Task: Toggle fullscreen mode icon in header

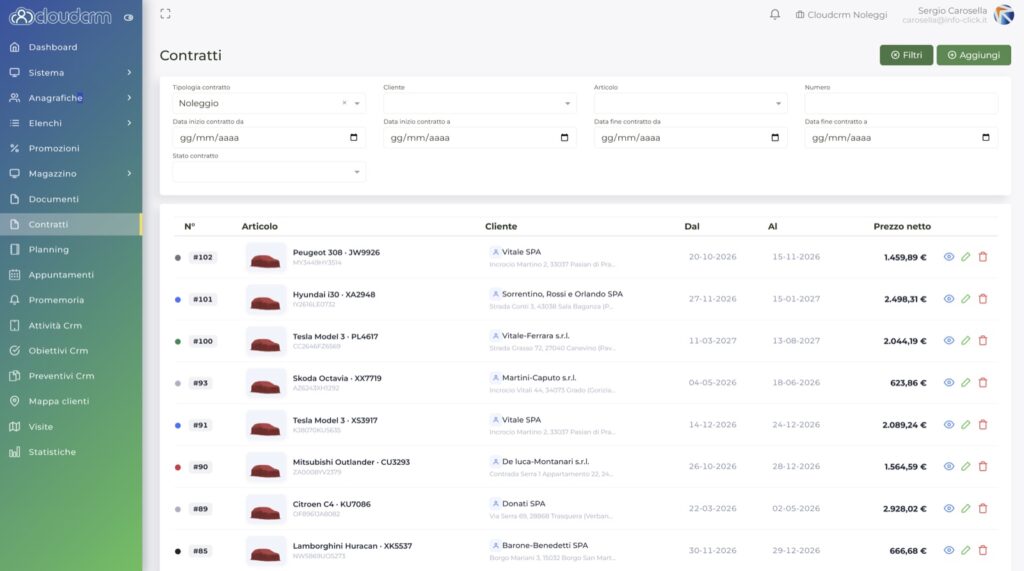Action: click(x=165, y=14)
